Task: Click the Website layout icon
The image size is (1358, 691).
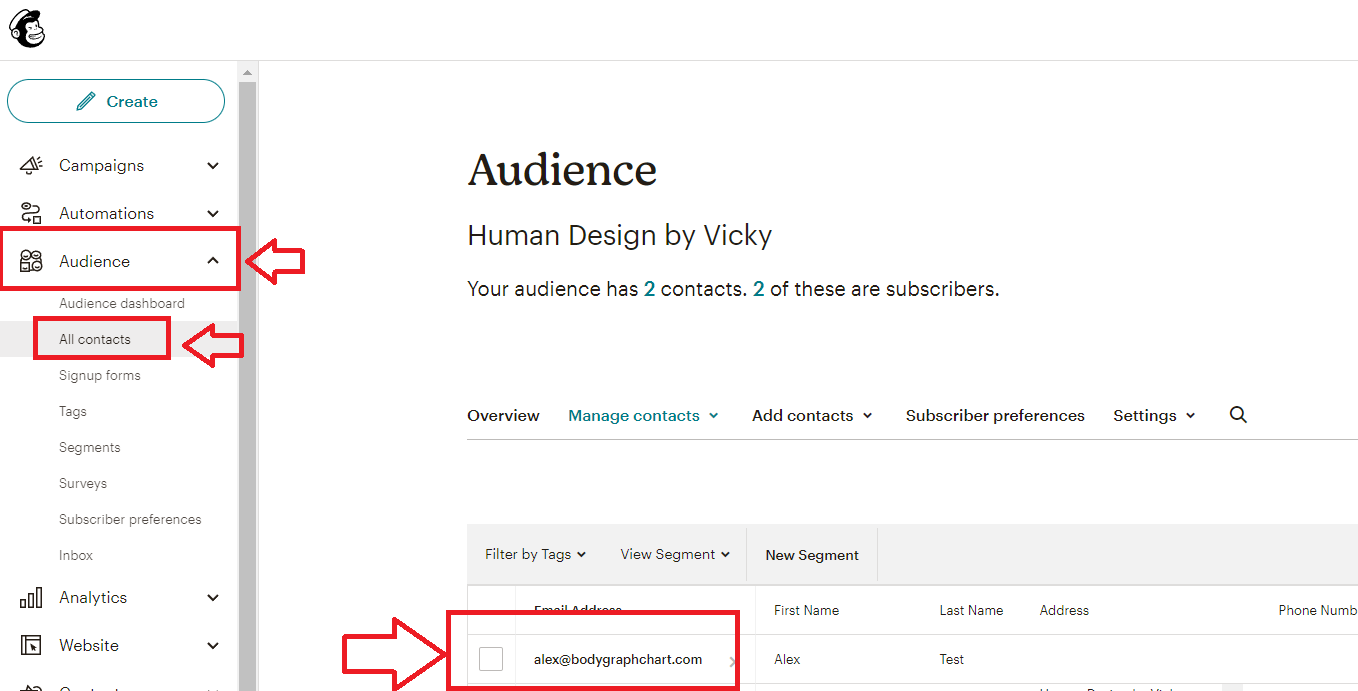Action: click(31, 645)
